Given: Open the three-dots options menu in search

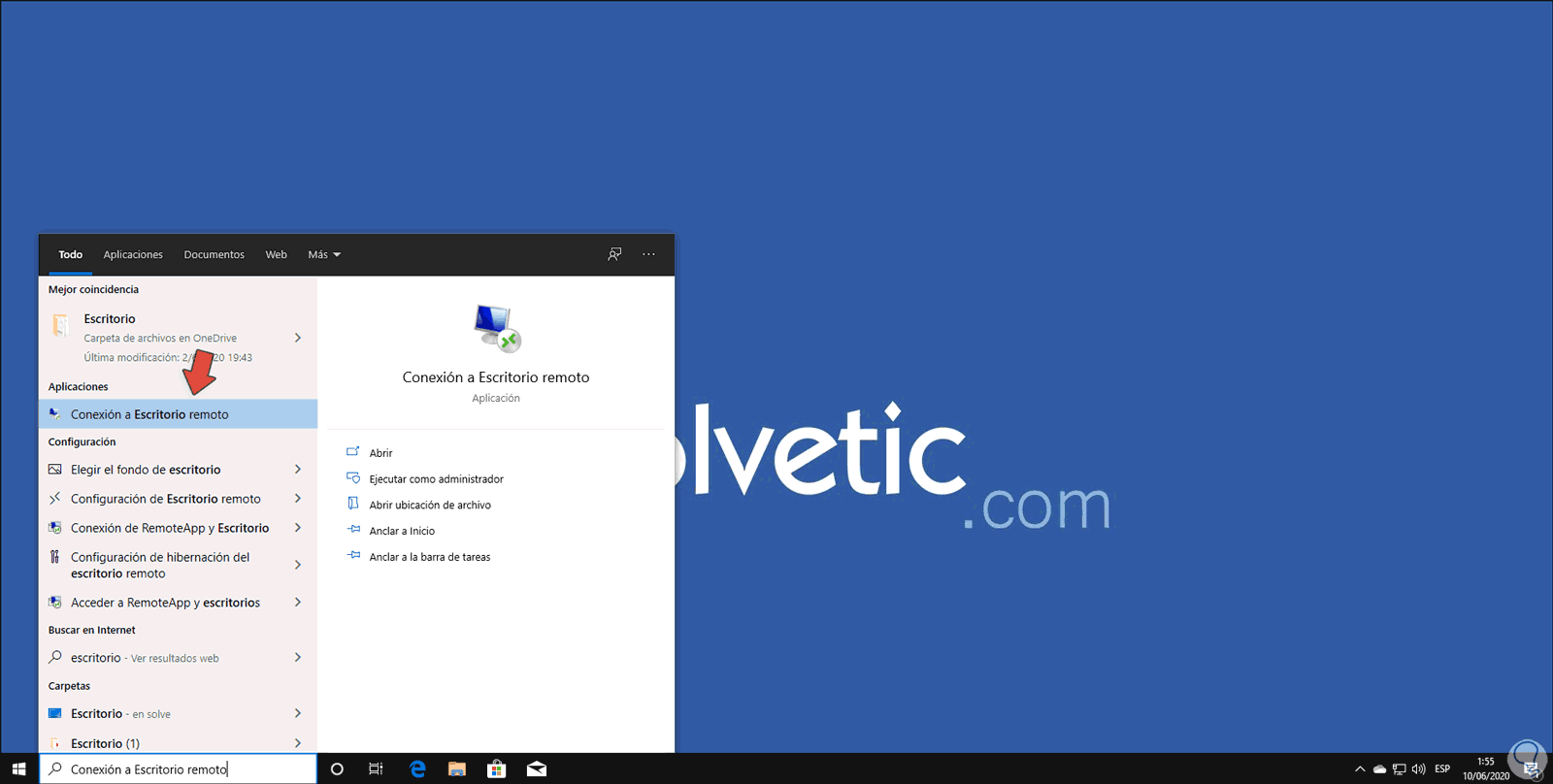Looking at the screenshot, I should [x=648, y=254].
